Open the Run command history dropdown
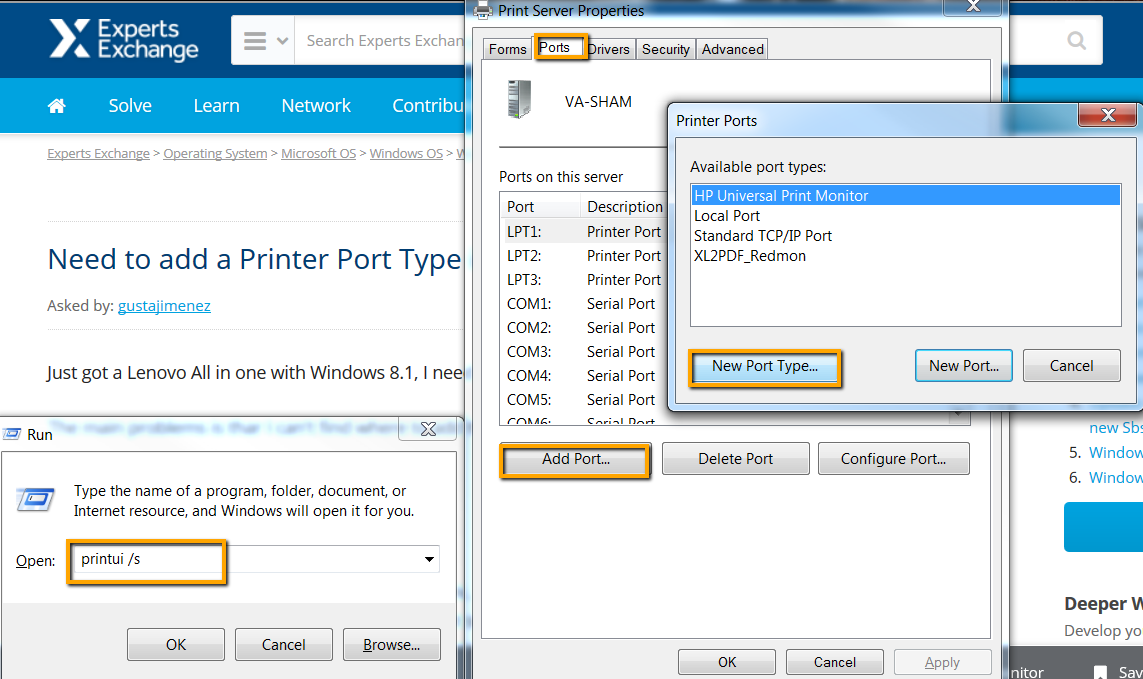The image size is (1143, 679). [x=428, y=559]
